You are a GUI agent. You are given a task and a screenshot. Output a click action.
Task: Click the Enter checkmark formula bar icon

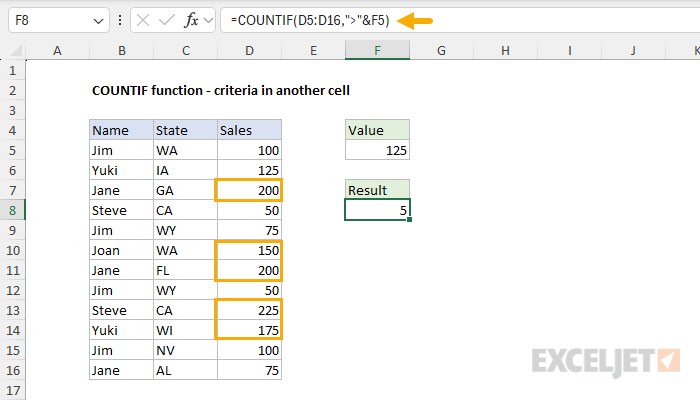pos(167,21)
